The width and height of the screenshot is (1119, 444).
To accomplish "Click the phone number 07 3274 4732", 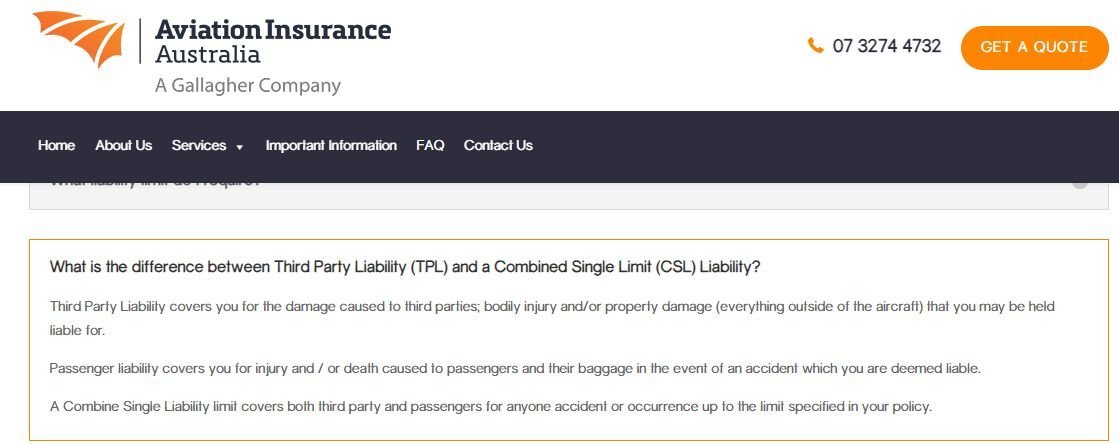I will click(887, 46).
